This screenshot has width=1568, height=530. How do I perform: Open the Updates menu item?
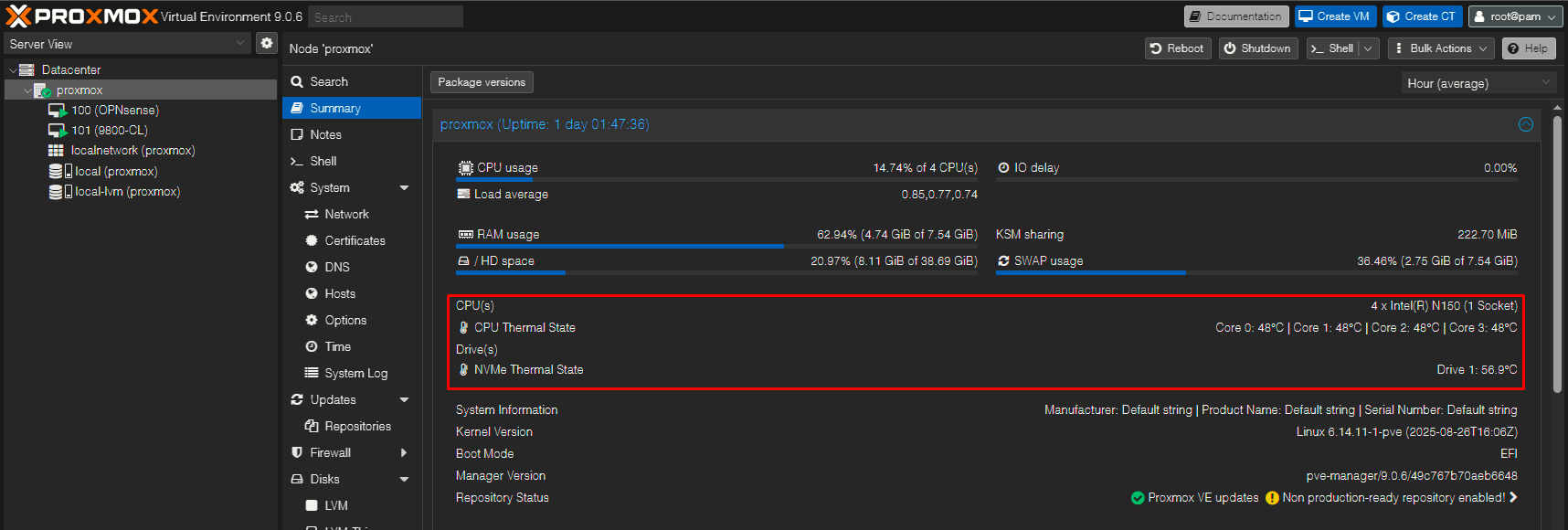(333, 399)
